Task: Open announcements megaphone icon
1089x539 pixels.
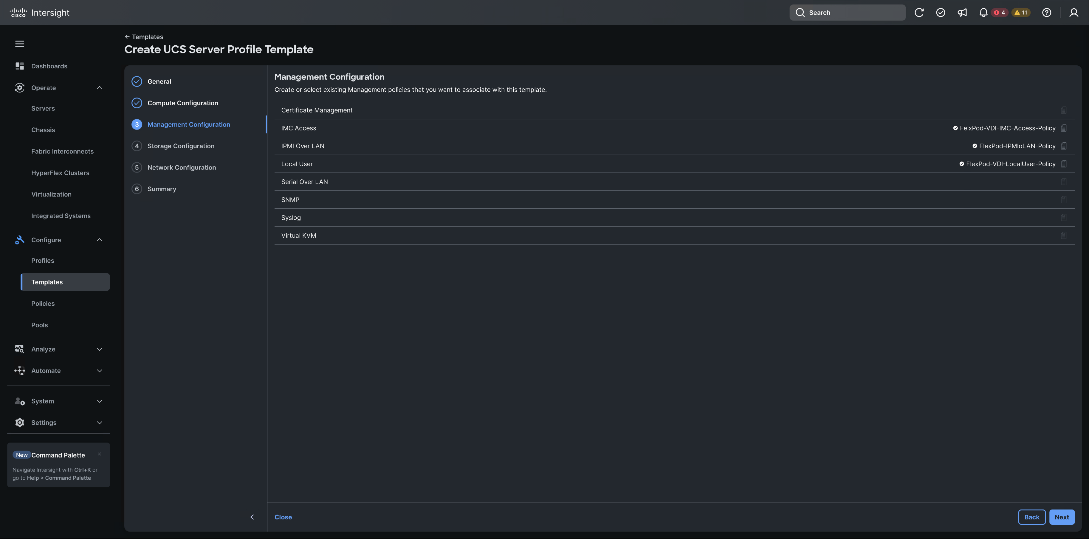Action: (x=962, y=13)
